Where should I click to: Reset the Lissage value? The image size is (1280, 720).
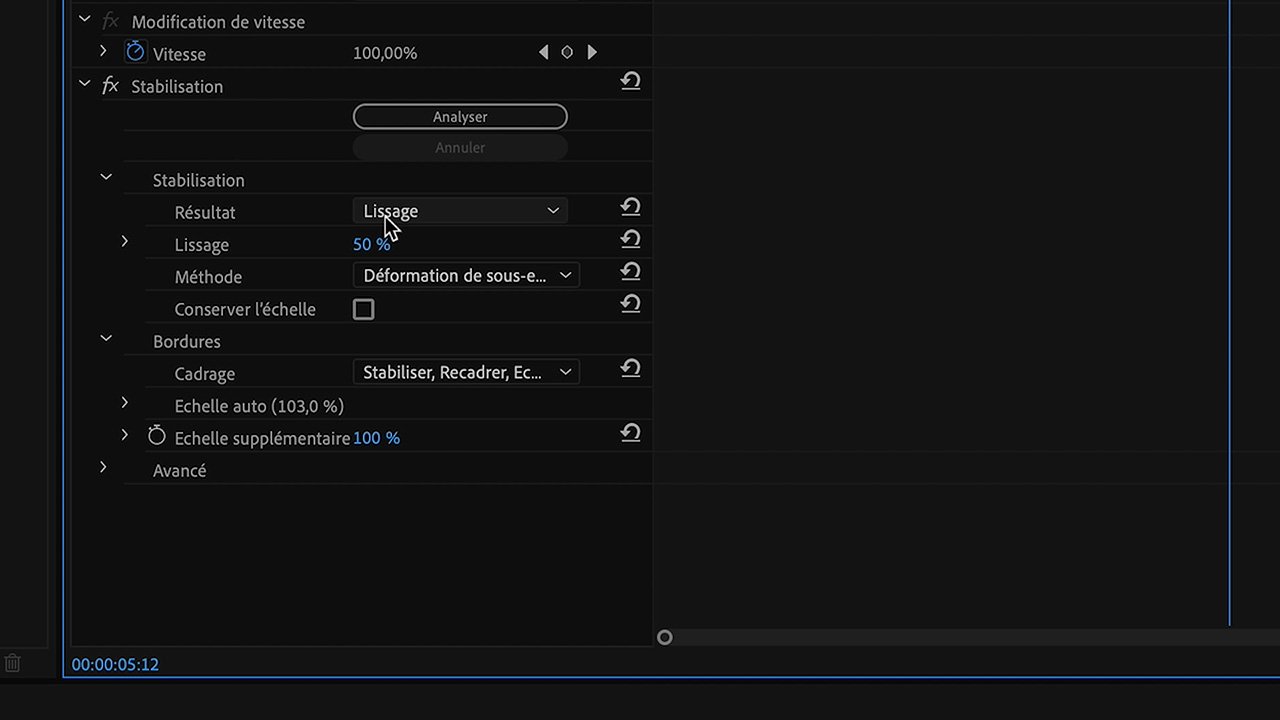click(630, 240)
